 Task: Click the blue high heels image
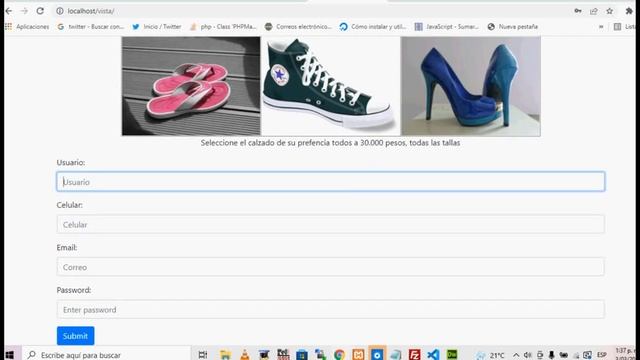click(471, 86)
